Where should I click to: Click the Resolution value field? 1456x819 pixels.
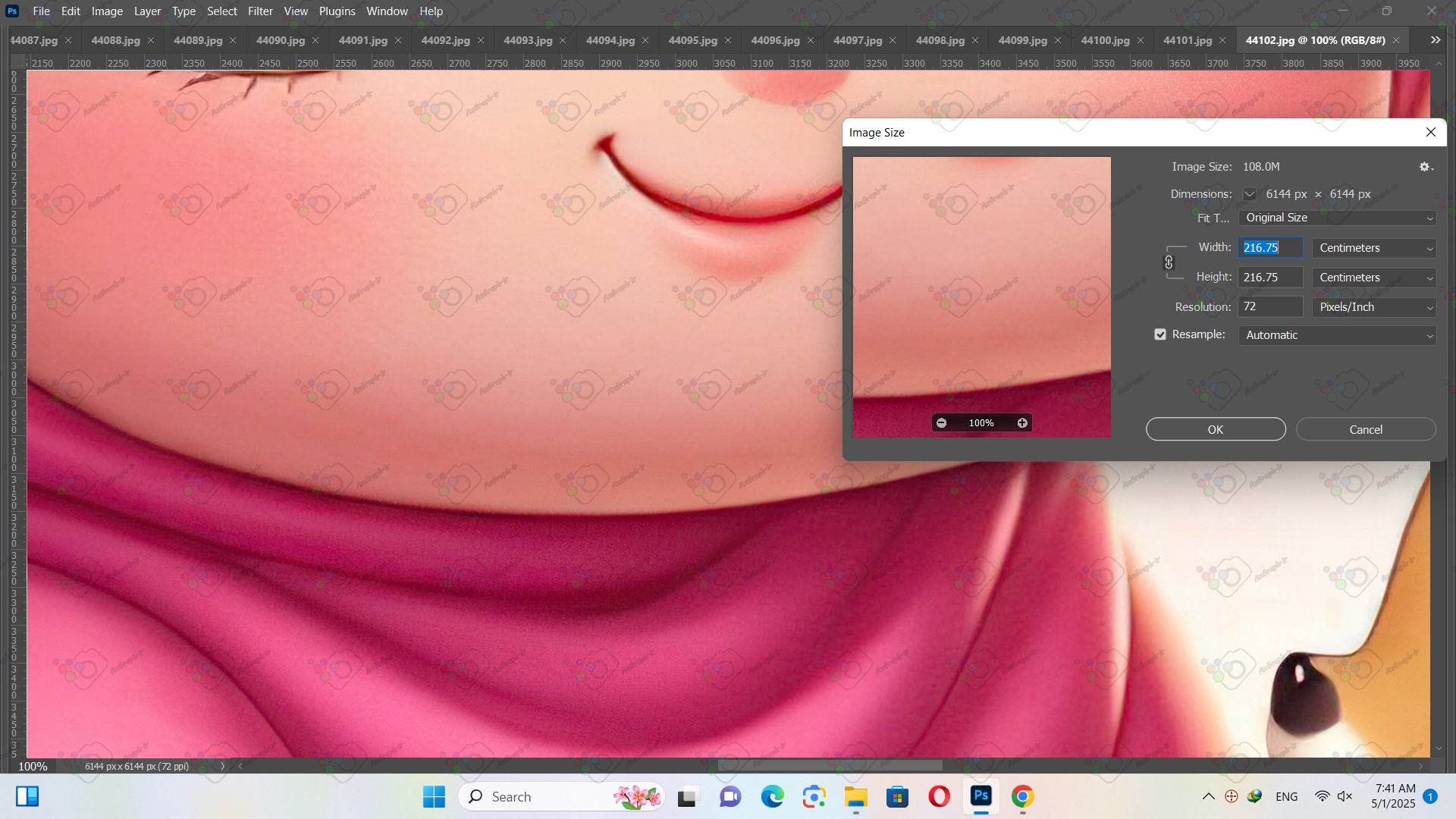pos(1270,307)
